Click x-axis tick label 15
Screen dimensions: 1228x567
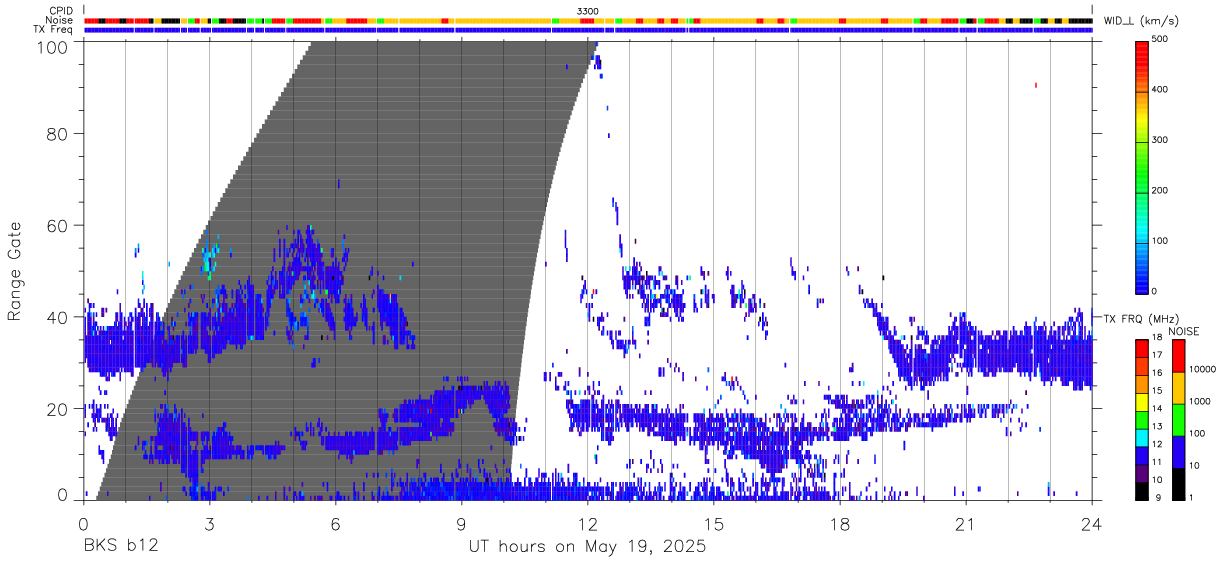[x=714, y=525]
